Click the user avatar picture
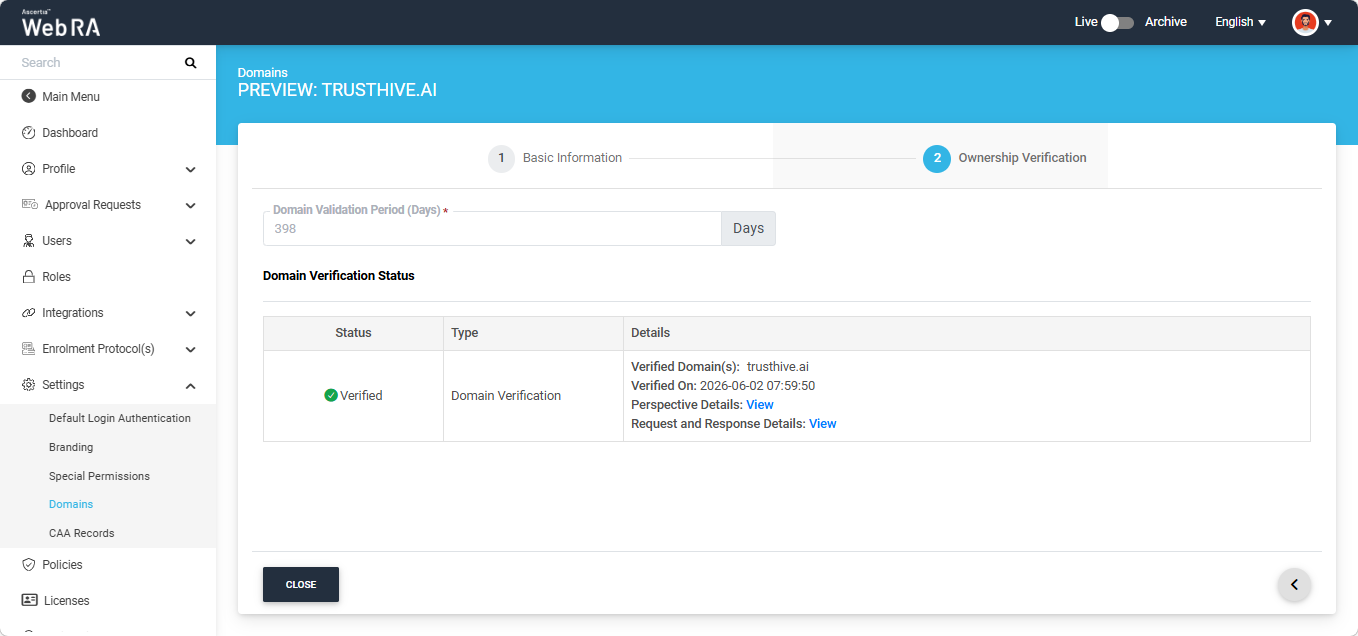 click(1305, 22)
